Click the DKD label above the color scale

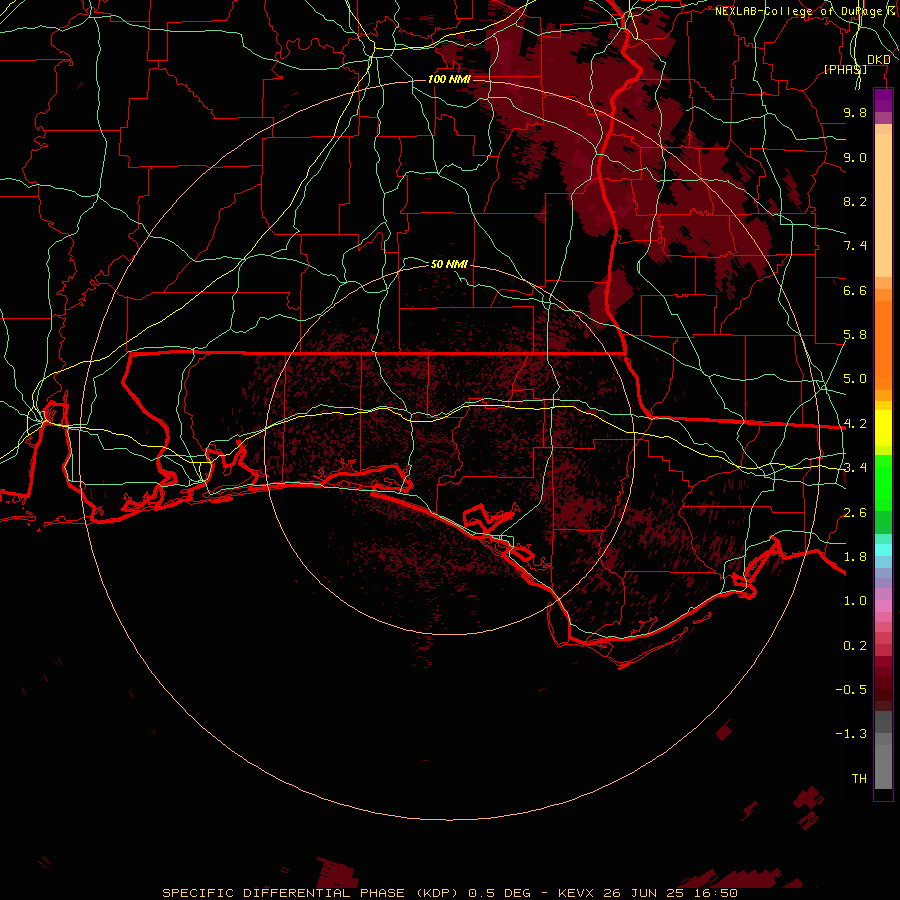point(879,60)
